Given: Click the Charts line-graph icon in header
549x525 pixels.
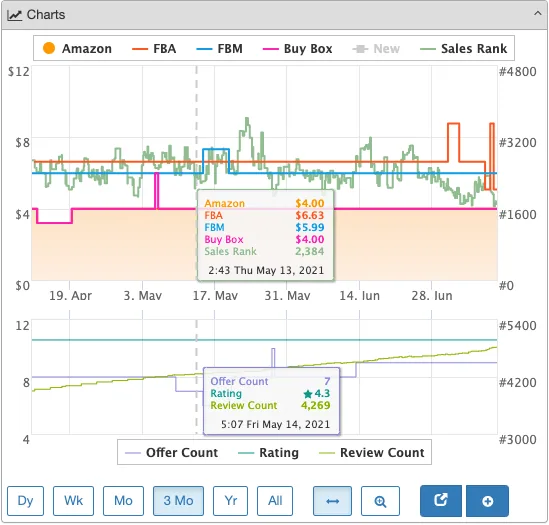Looking at the screenshot, I should 14,15.
